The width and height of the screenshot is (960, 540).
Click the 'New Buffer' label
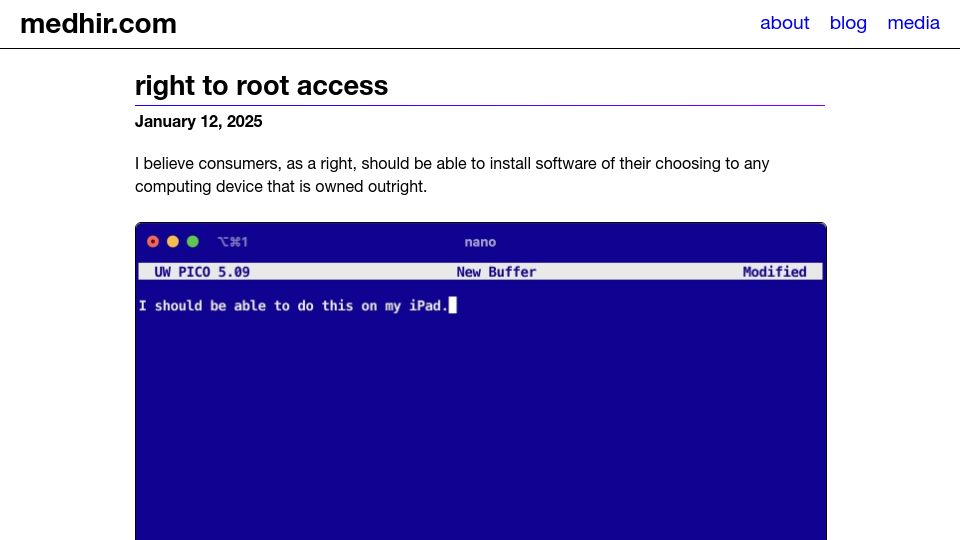click(496, 272)
